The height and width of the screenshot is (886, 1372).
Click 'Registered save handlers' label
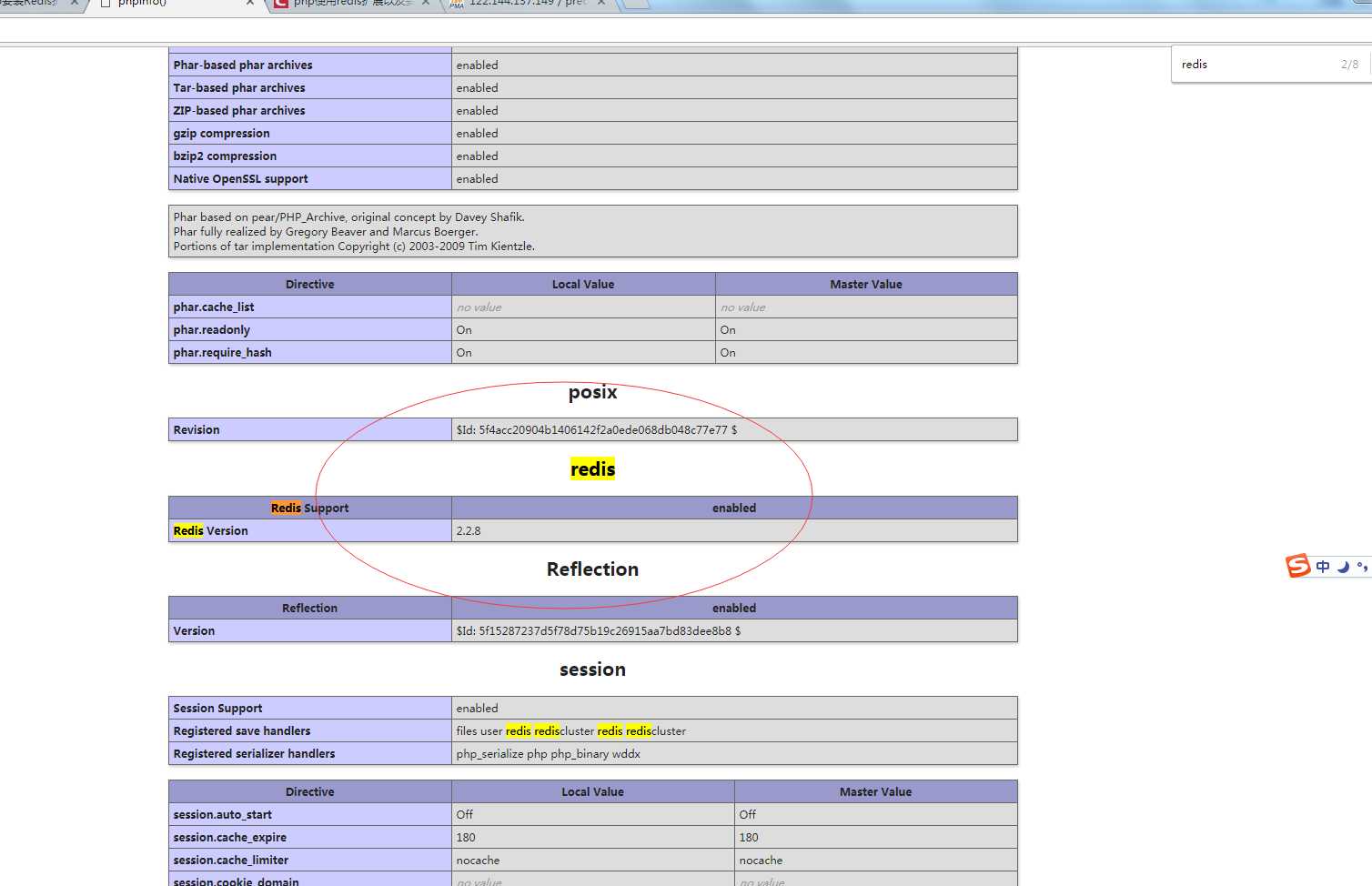[x=242, y=730]
